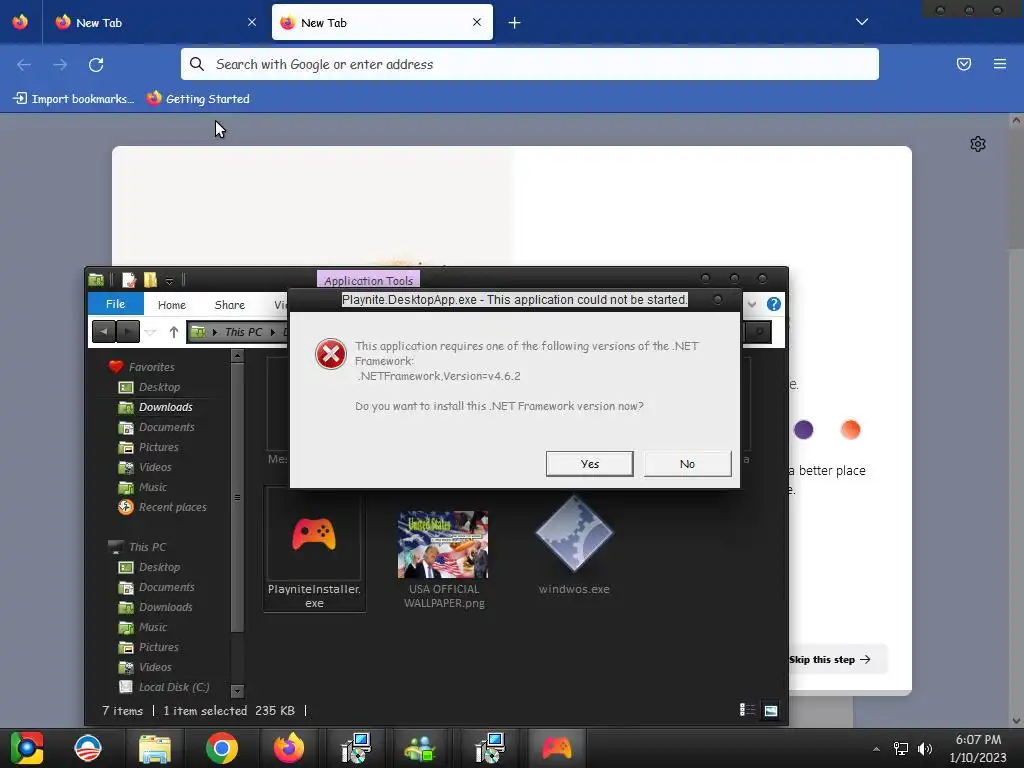Open the Application Tools tab
Image resolution: width=1024 pixels, height=768 pixels.
click(x=368, y=280)
